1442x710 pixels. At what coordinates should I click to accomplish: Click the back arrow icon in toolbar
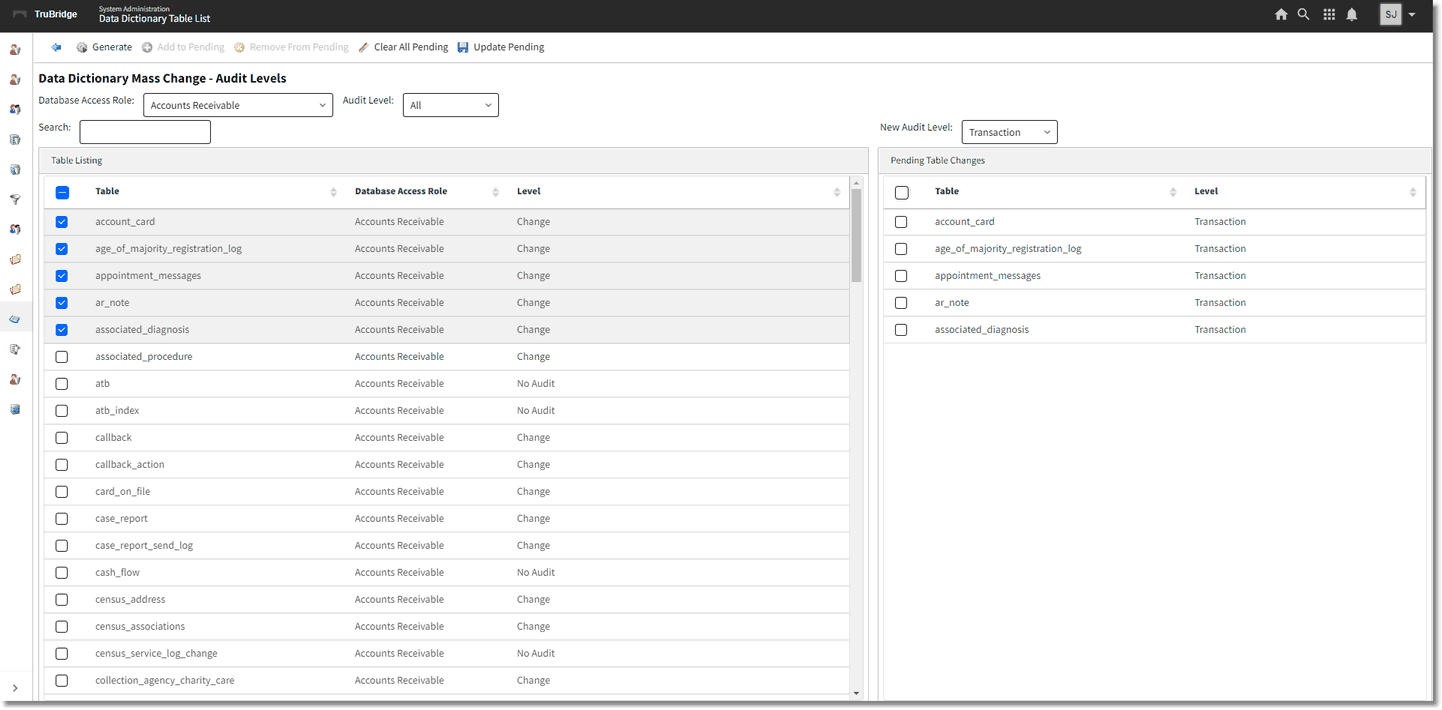(56, 47)
